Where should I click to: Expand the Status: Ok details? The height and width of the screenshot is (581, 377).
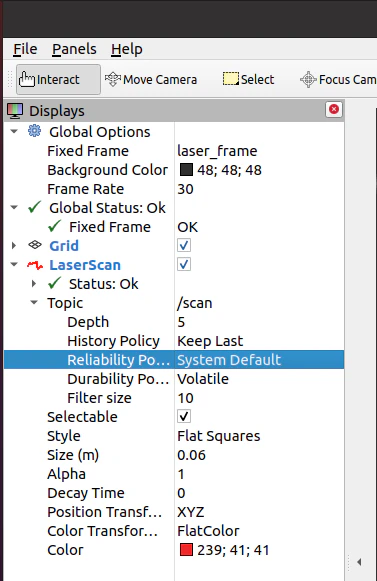point(34,284)
